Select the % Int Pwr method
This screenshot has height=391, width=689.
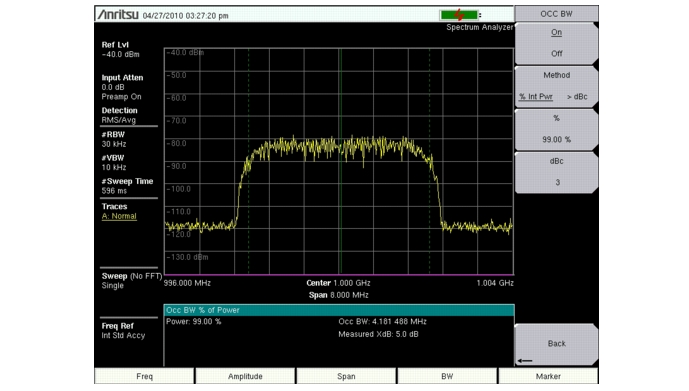point(536,97)
